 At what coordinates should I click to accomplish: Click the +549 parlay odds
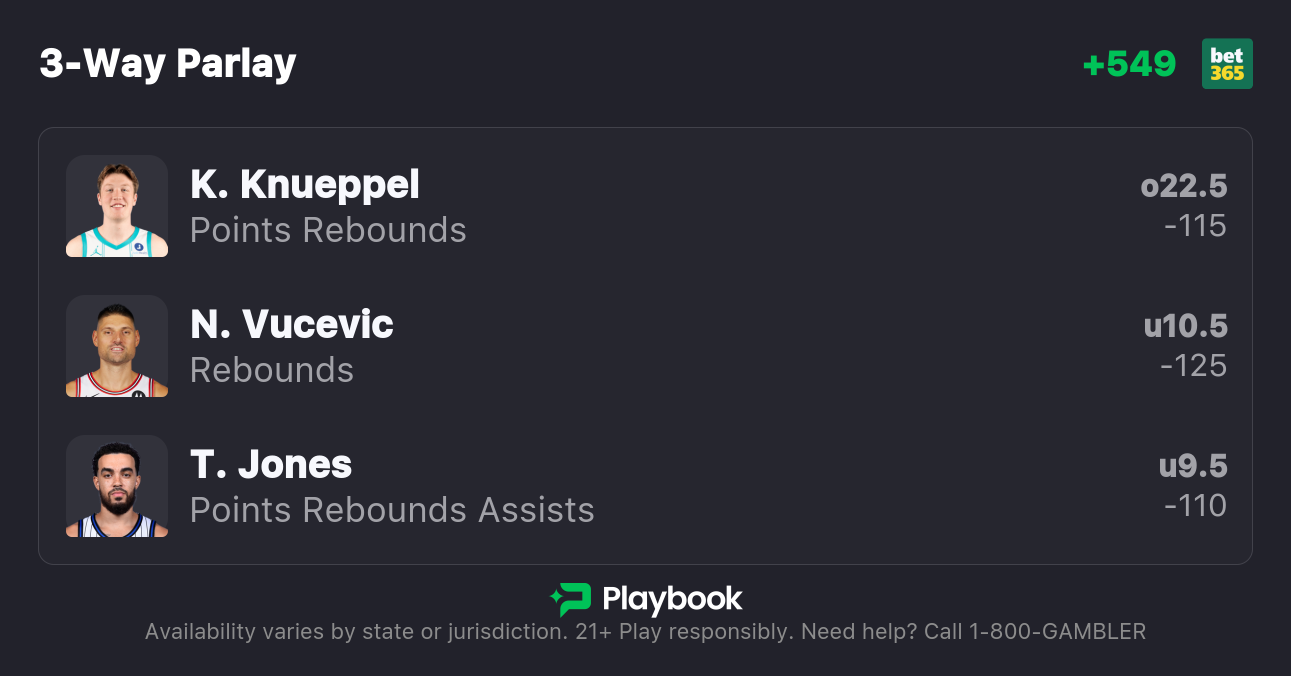click(x=1129, y=64)
